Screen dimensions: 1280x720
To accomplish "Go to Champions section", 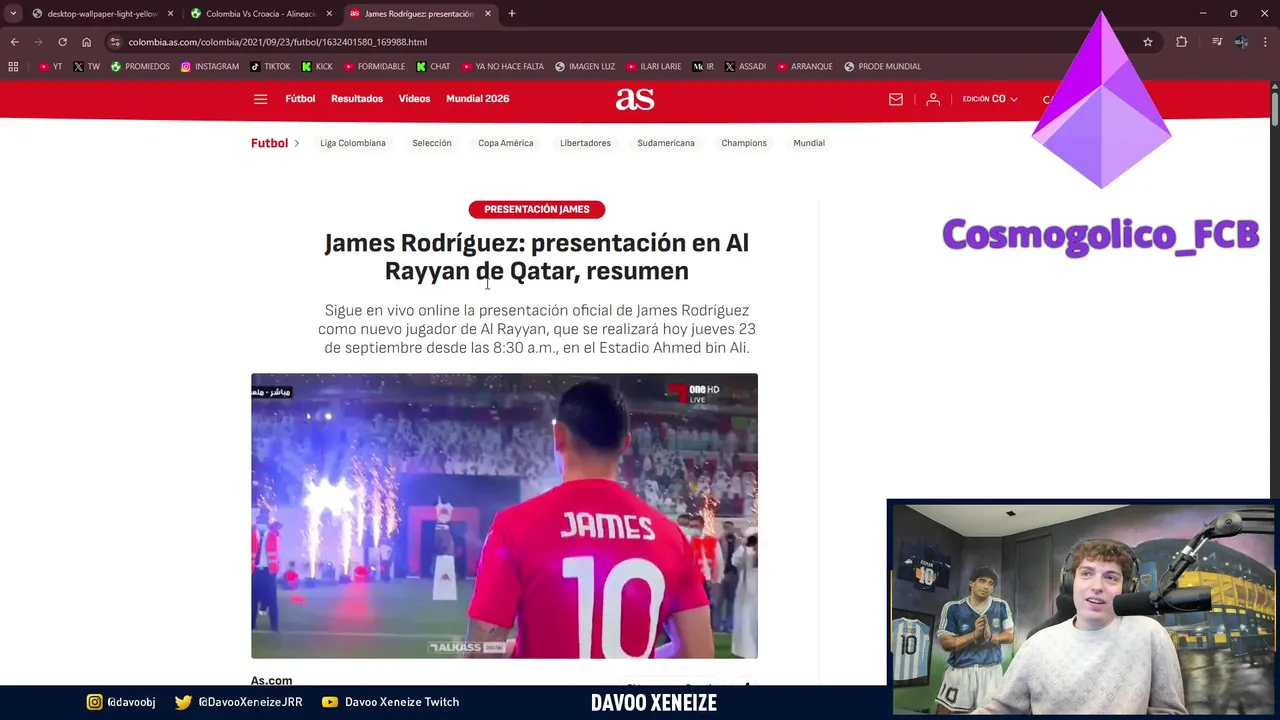I will coord(744,143).
